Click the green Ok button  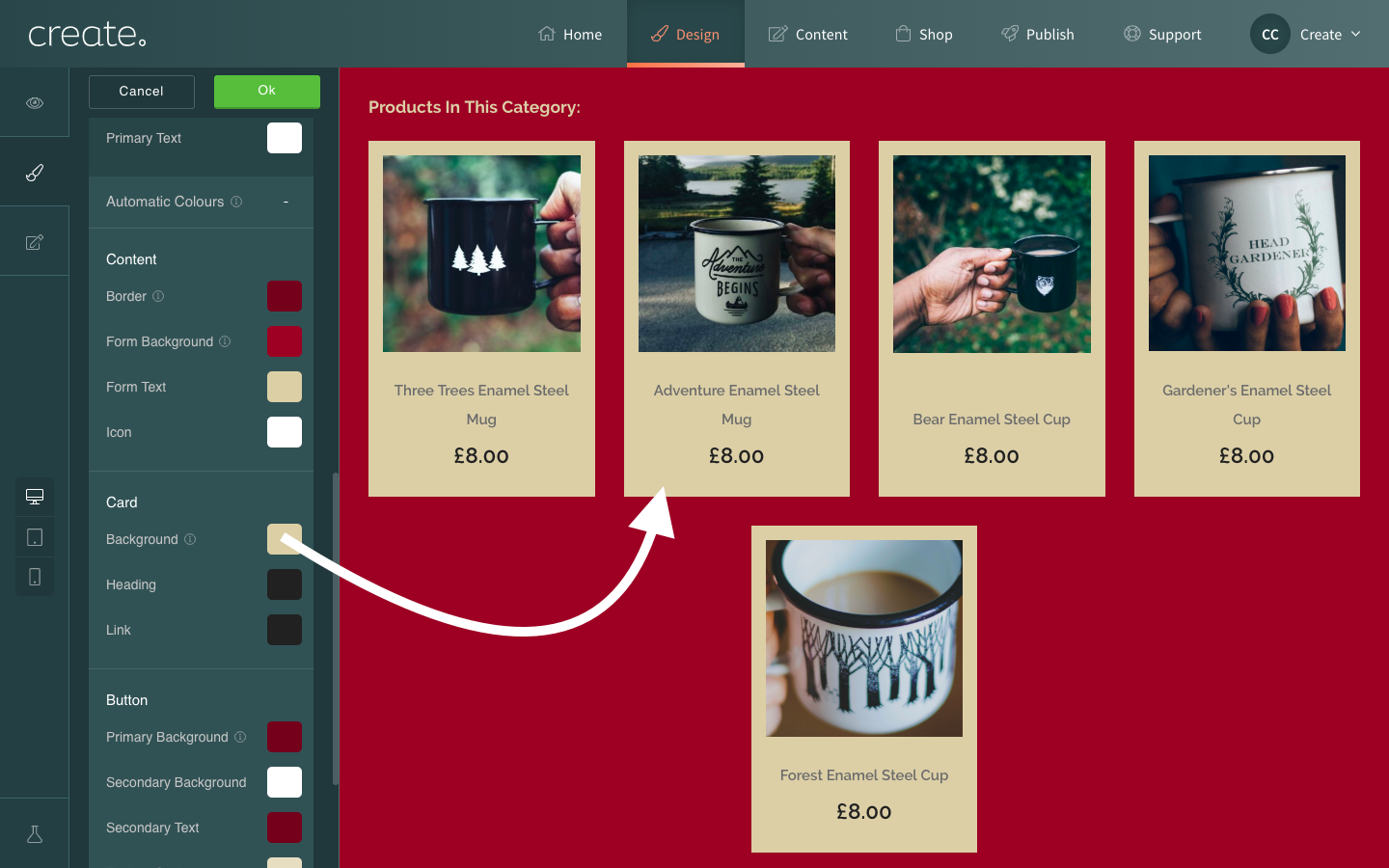pyautogui.click(x=267, y=92)
